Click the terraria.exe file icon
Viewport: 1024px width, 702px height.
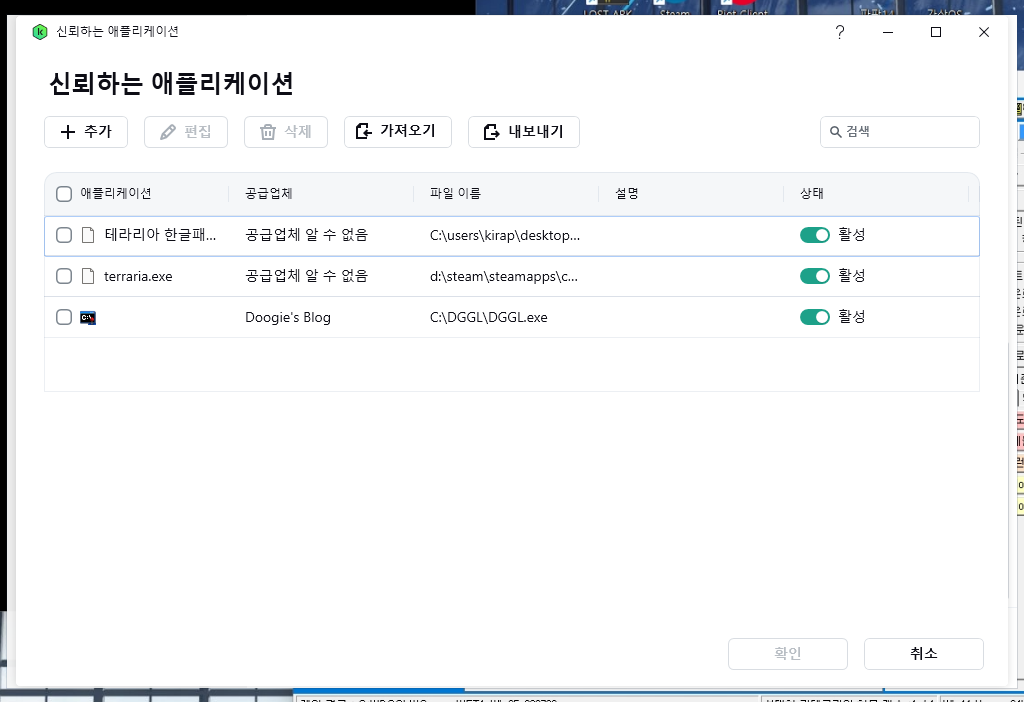tap(88, 276)
